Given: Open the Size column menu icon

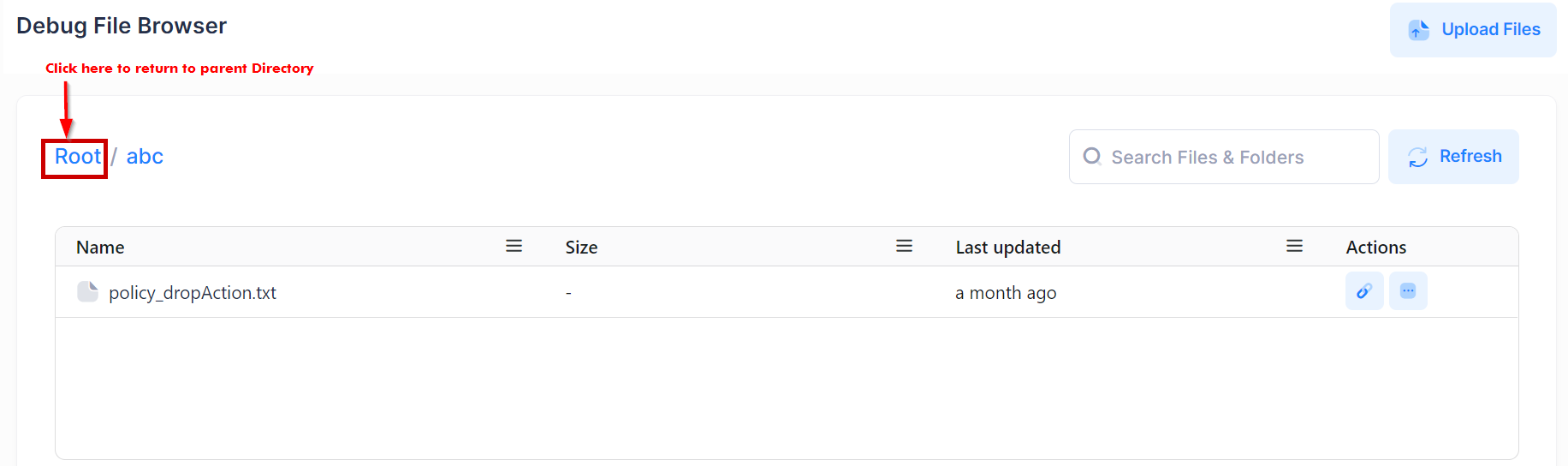Looking at the screenshot, I should (x=904, y=247).
